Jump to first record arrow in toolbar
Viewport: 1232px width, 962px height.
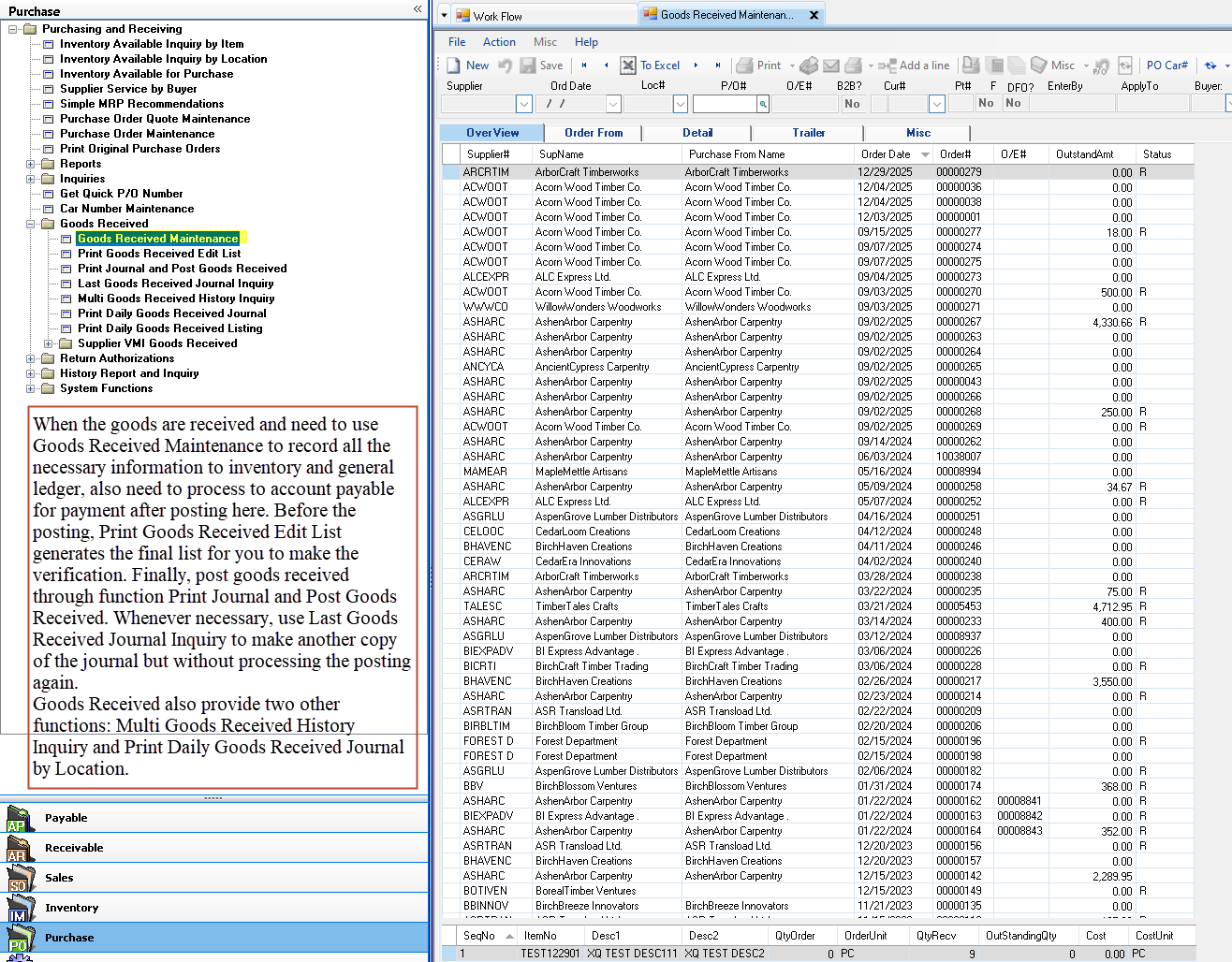(584, 66)
